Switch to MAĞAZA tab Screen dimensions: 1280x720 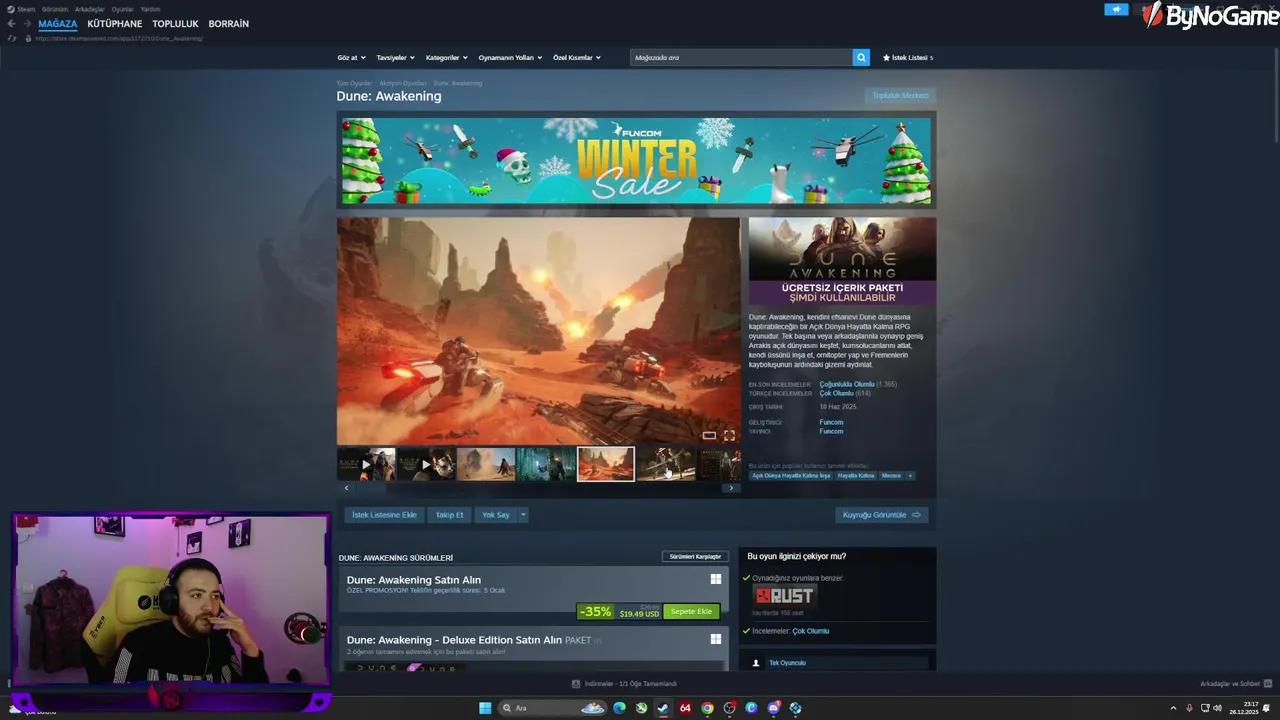(x=58, y=24)
